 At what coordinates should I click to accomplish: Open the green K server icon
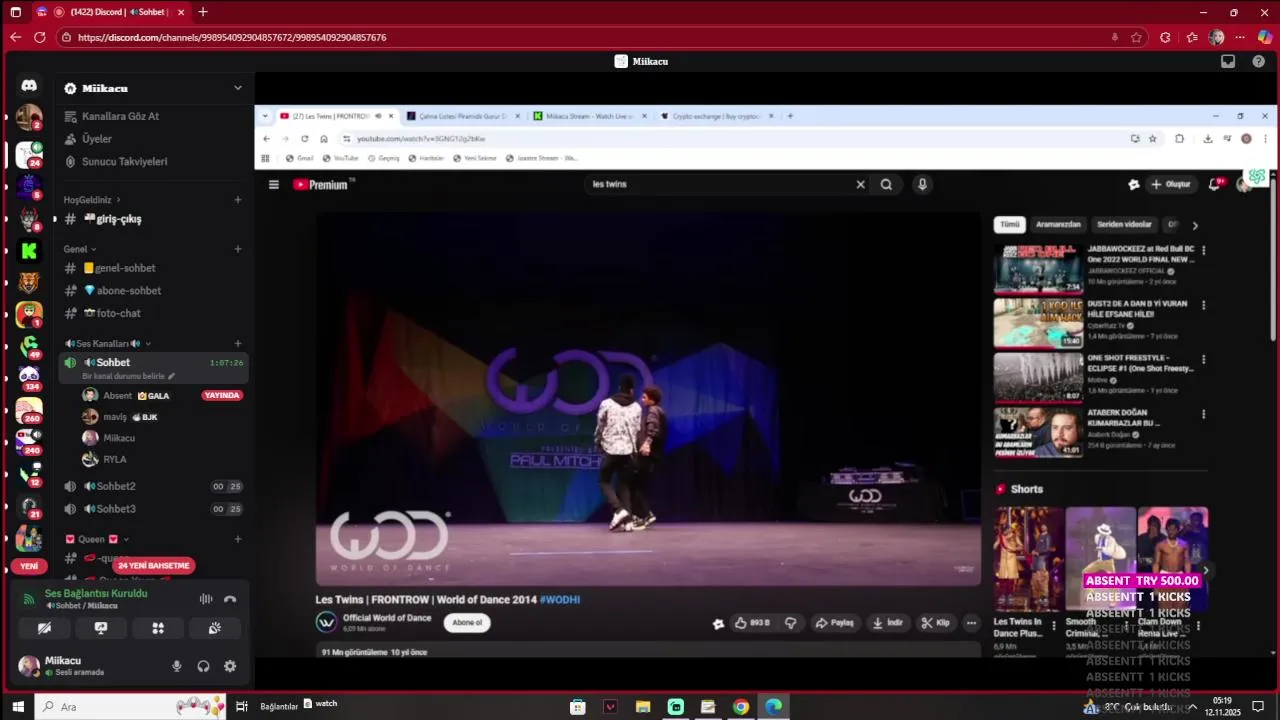(x=29, y=251)
